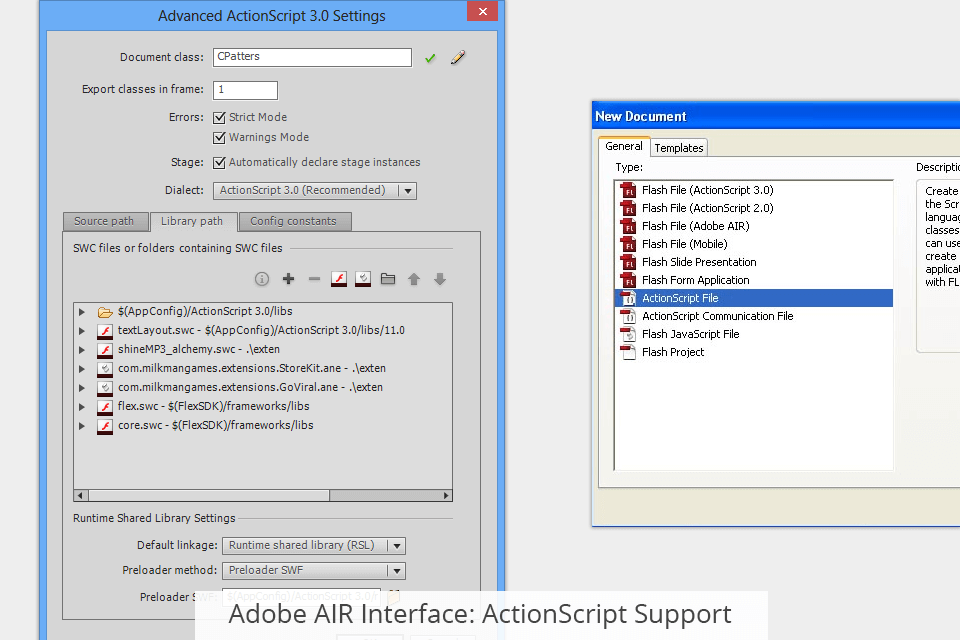Open the Preloader method dropdown

point(314,570)
